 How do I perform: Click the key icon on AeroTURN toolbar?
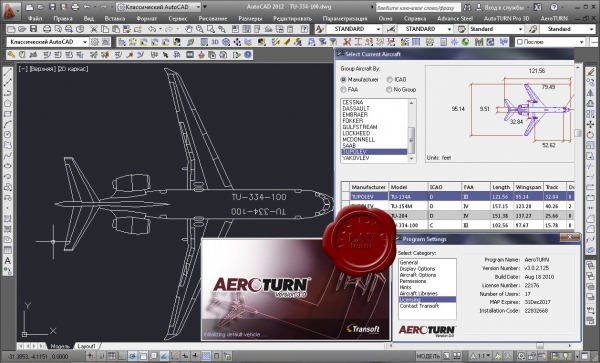click(11, 55)
